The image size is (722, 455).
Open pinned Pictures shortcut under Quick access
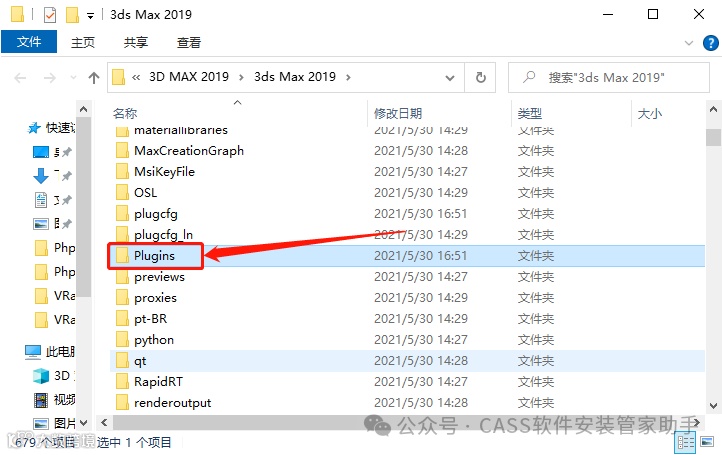pyautogui.click(x=41, y=224)
